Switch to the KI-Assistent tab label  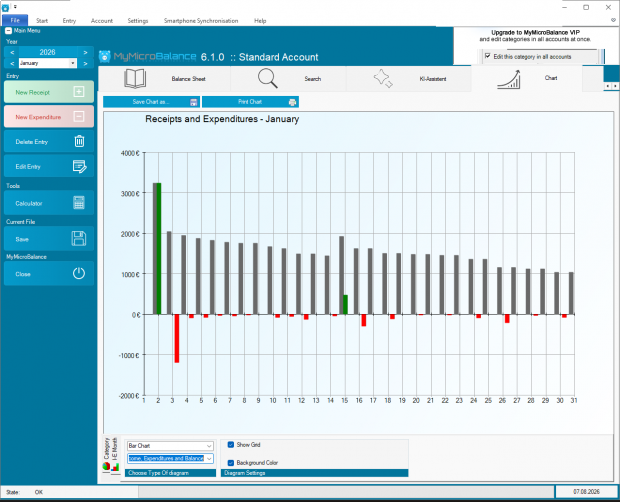[433, 79]
